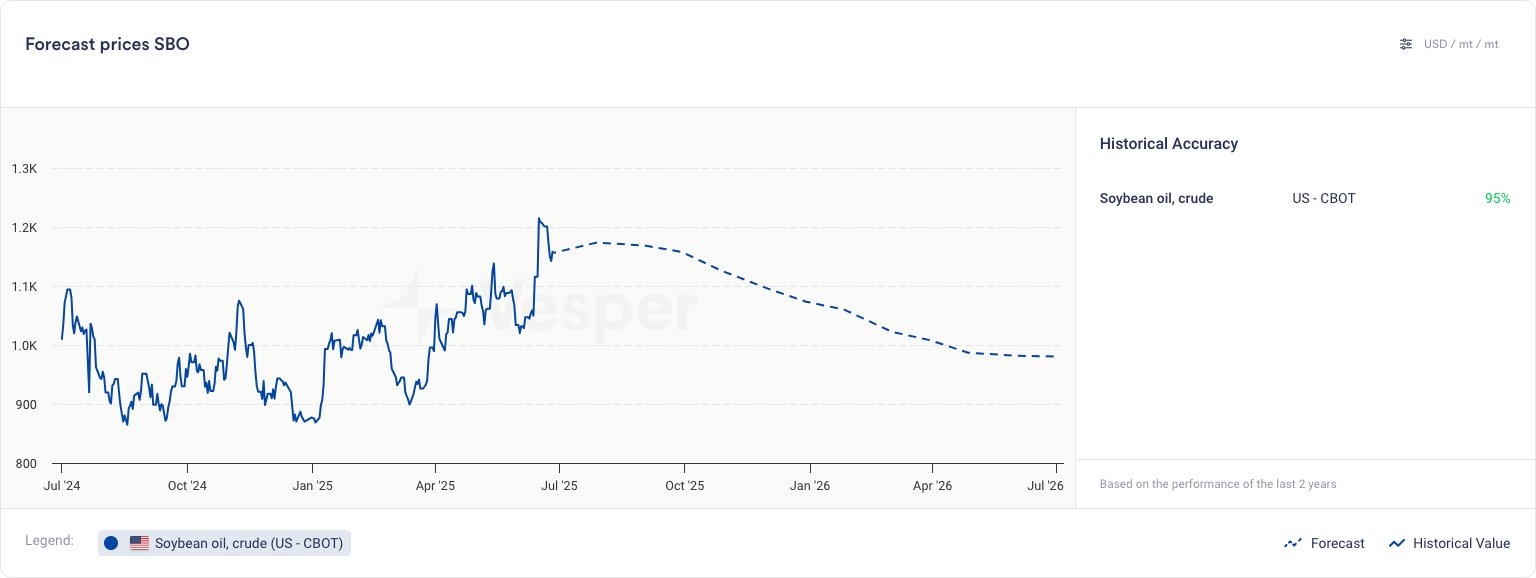Screen dimensions: 1536x578
Task: Click the 1.3K y-axis label
Action: [x=24, y=169]
